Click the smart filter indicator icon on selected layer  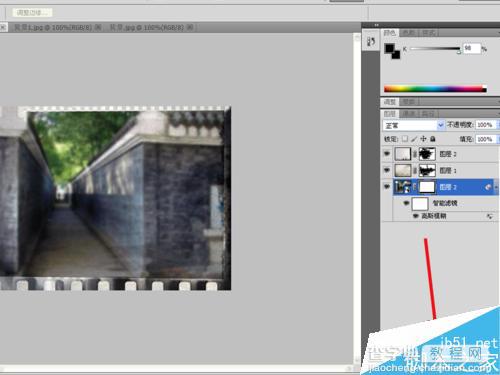pos(488,187)
